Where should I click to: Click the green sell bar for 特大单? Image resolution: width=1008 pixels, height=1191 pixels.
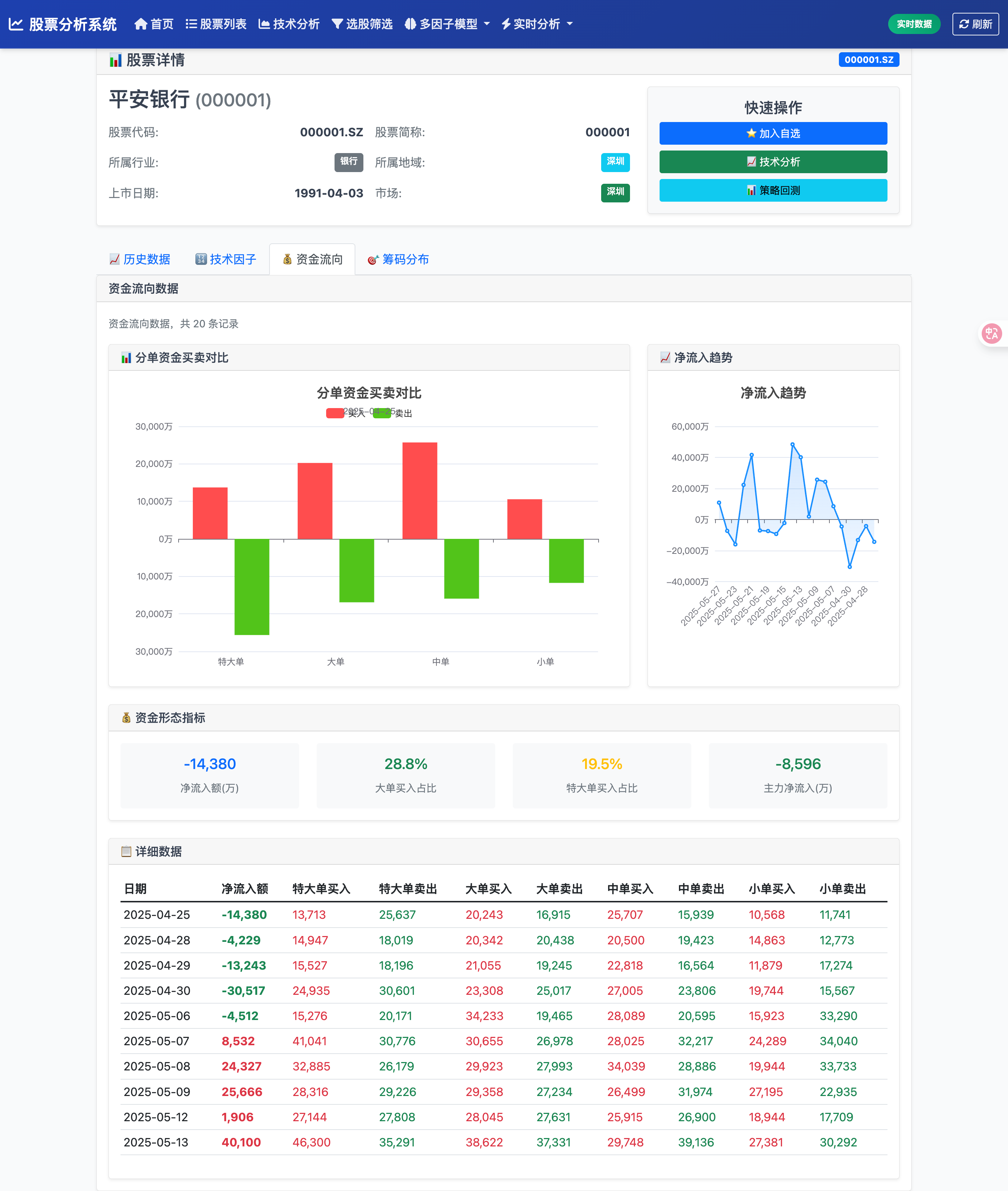coord(252,587)
